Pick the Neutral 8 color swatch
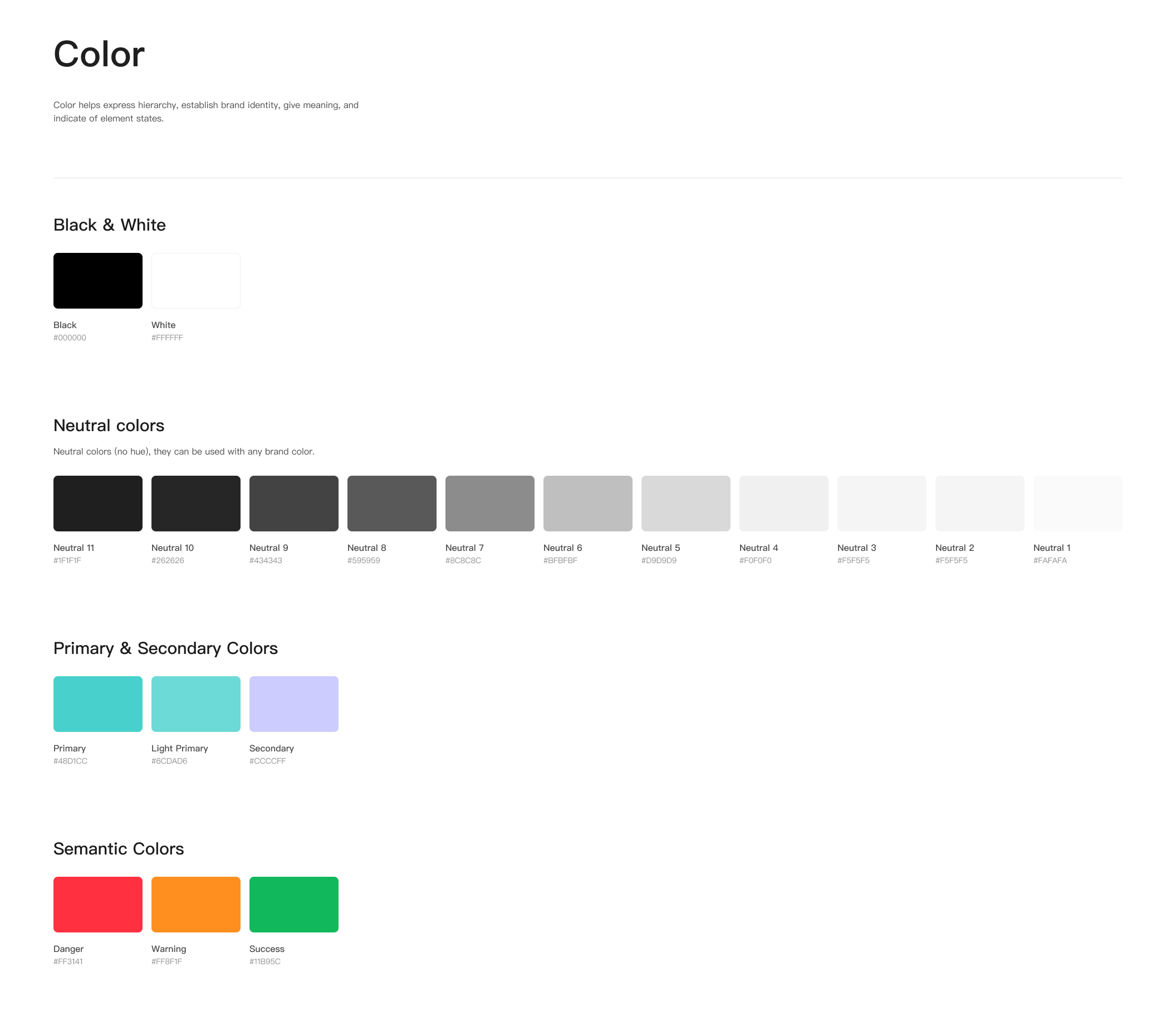Screen dimensions: 1176x1016 point(391,503)
